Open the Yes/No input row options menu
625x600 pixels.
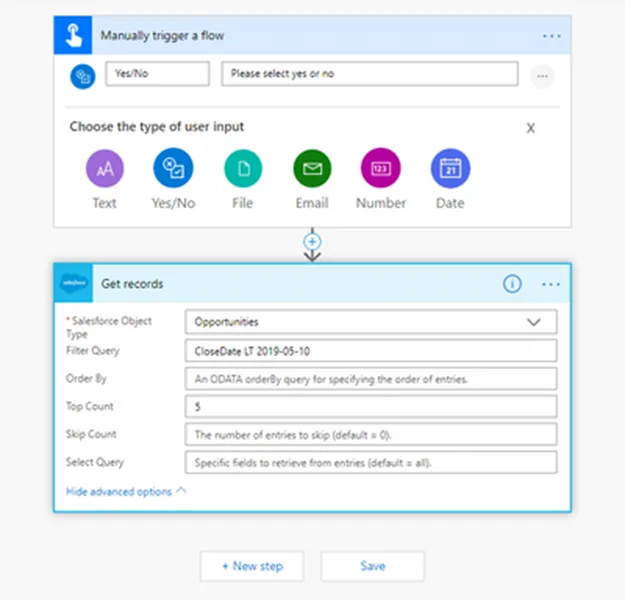pyautogui.click(x=542, y=76)
